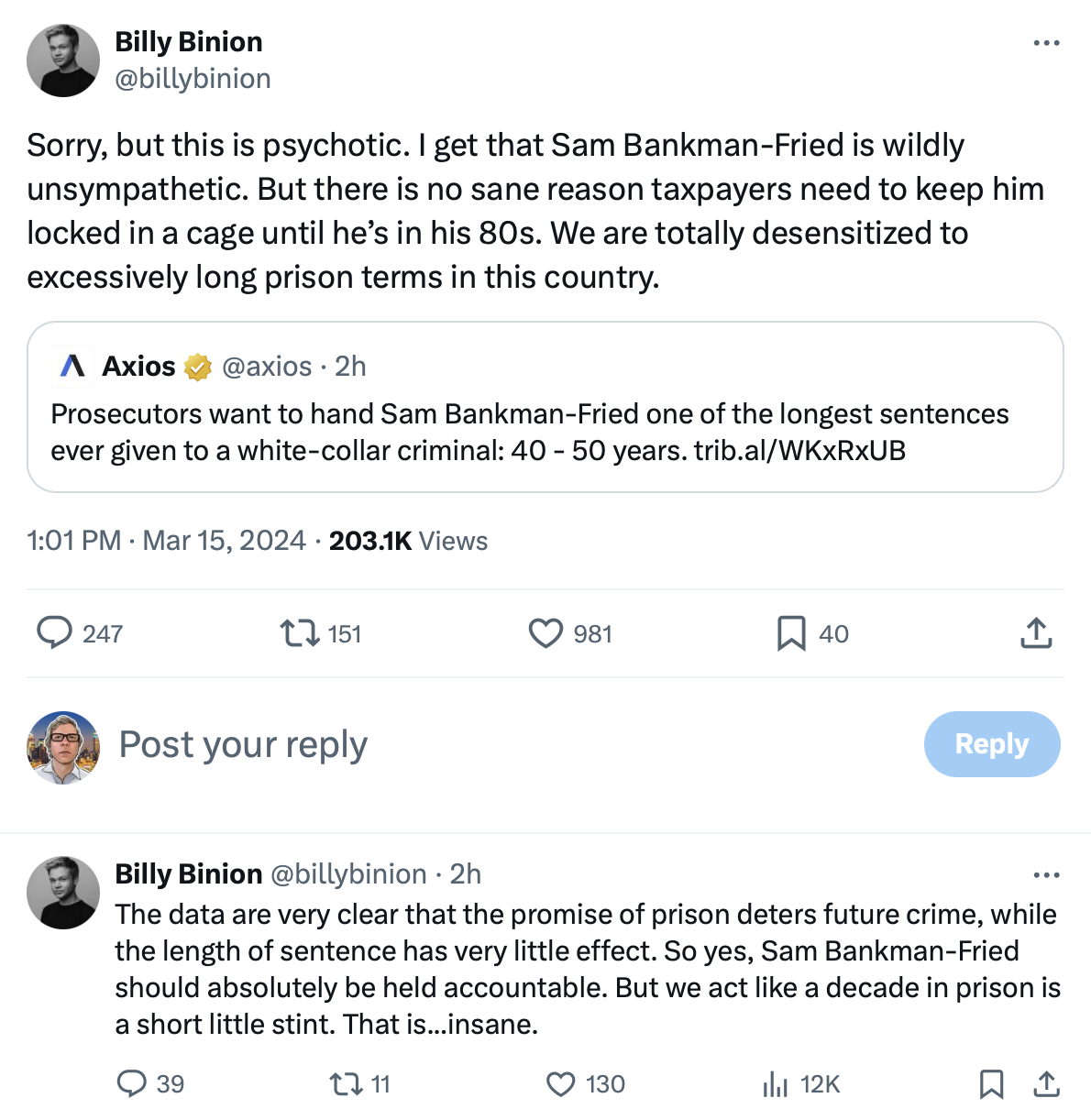This screenshot has height=1120, width=1091.
Task: Open Billy Binion's profile picture at top
Action: point(63,60)
